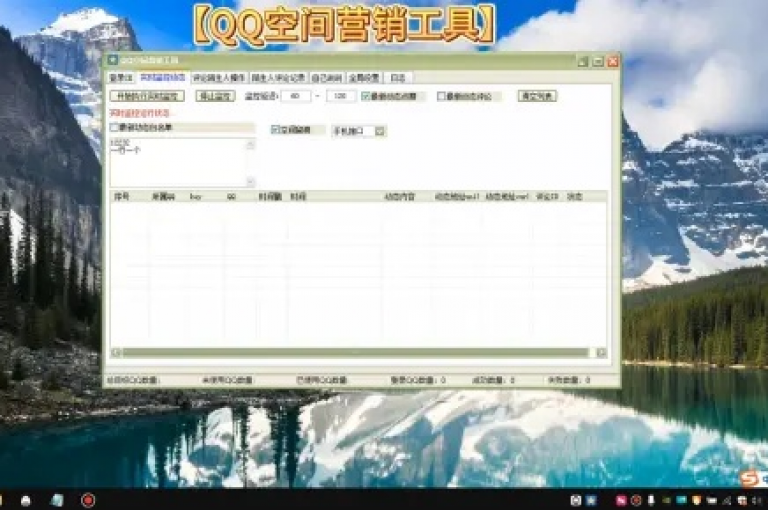Click the 清空列表 clear list button
Viewport: 768px width, 510px height.
537,96
